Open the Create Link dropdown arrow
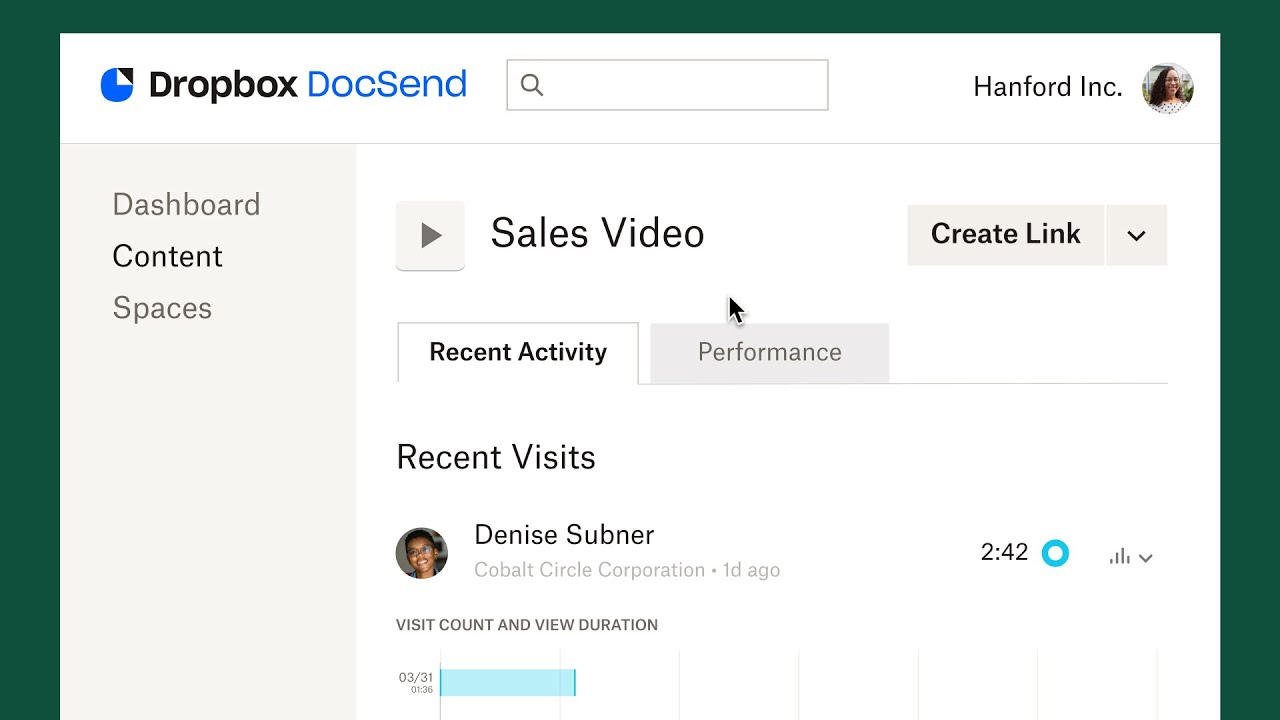Image resolution: width=1280 pixels, height=720 pixels. click(x=1136, y=235)
